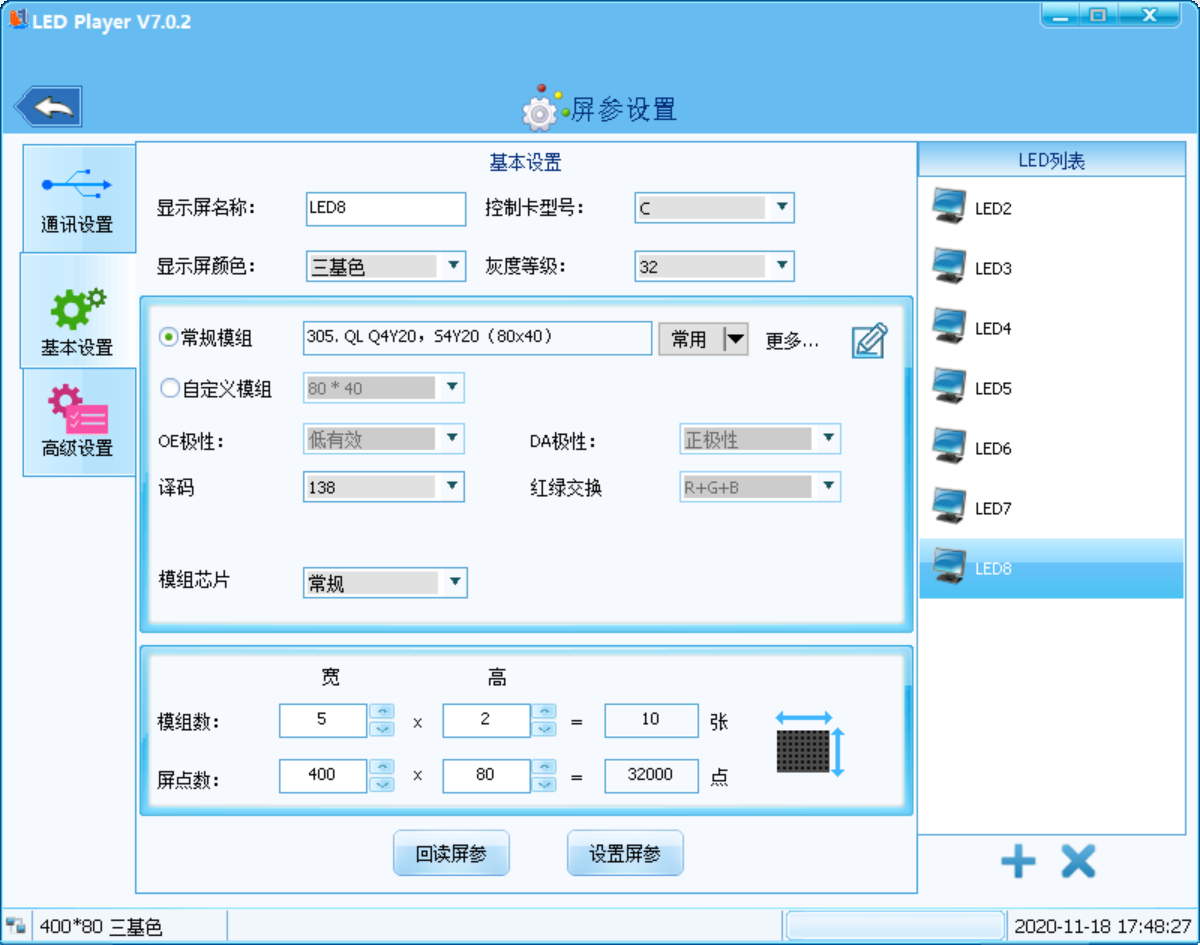Image resolution: width=1200 pixels, height=945 pixels.
Task: Decrease screen pixel height with down stepper
Action: point(544,784)
